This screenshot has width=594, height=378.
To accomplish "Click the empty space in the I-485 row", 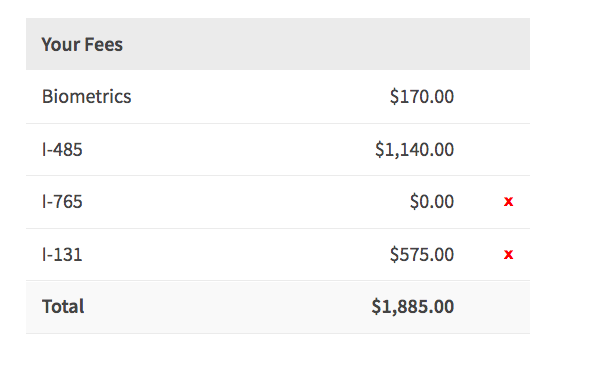I will pyautogui.click(x=229, y=149).
